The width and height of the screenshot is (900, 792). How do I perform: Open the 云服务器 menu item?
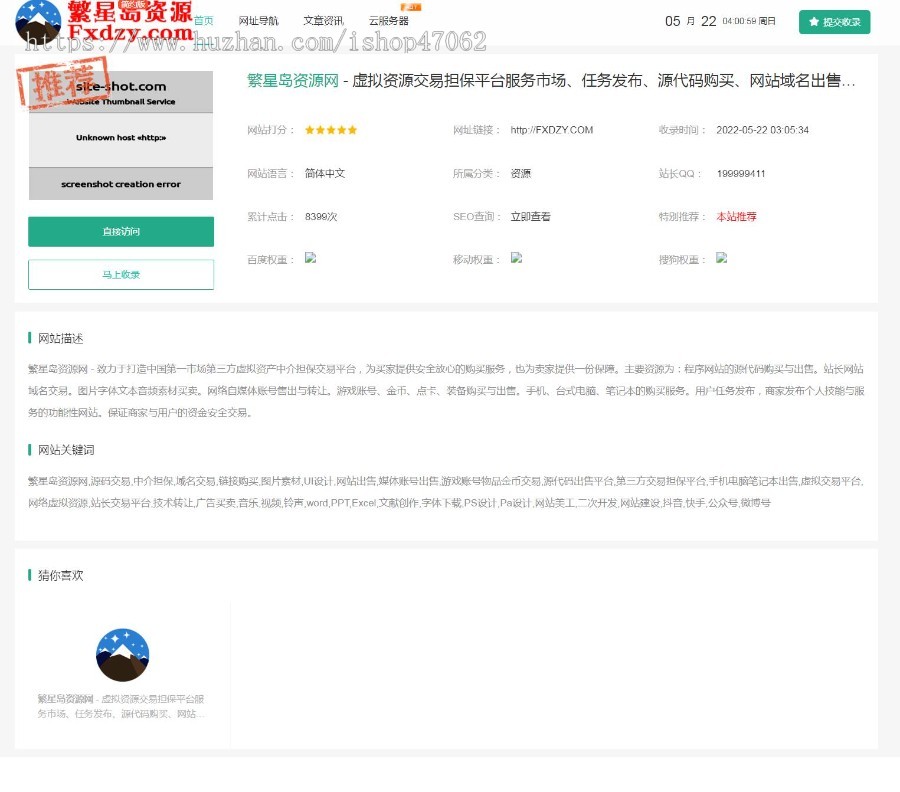(389, 21)
